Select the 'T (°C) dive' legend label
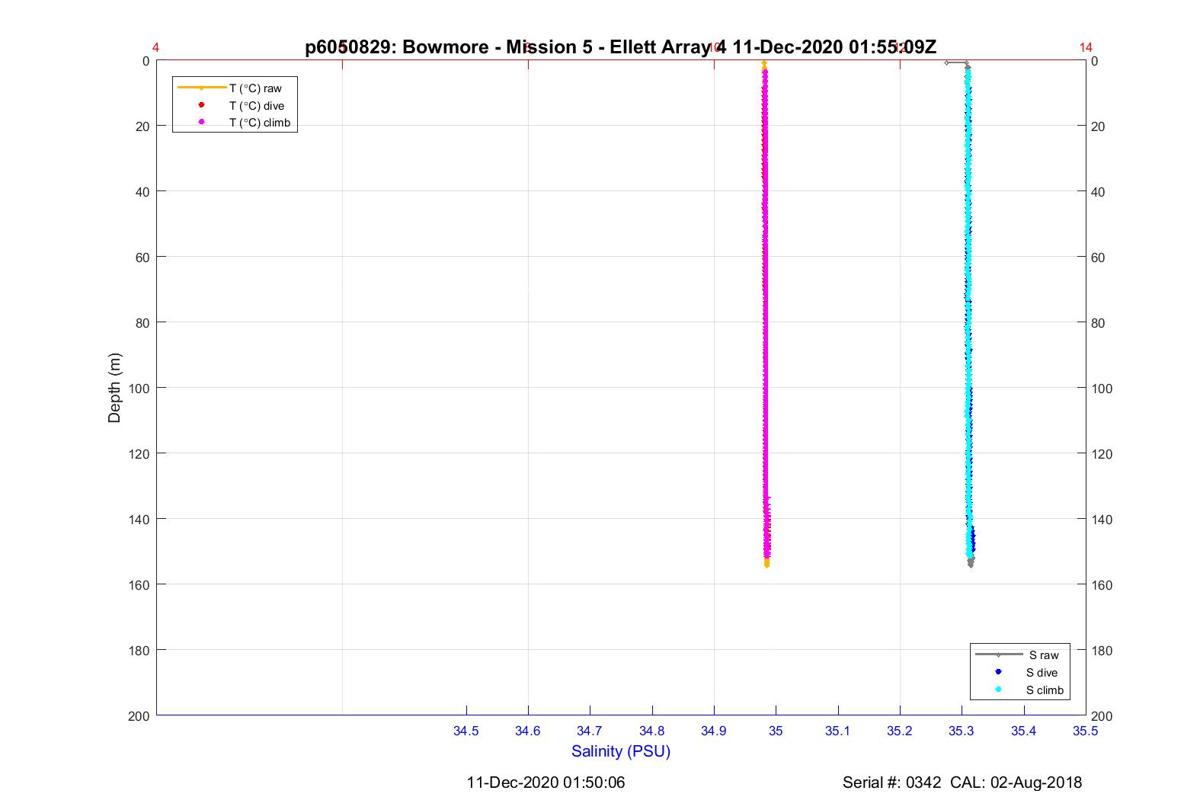The image size is (1200, 804). click(x=257, y=105)
